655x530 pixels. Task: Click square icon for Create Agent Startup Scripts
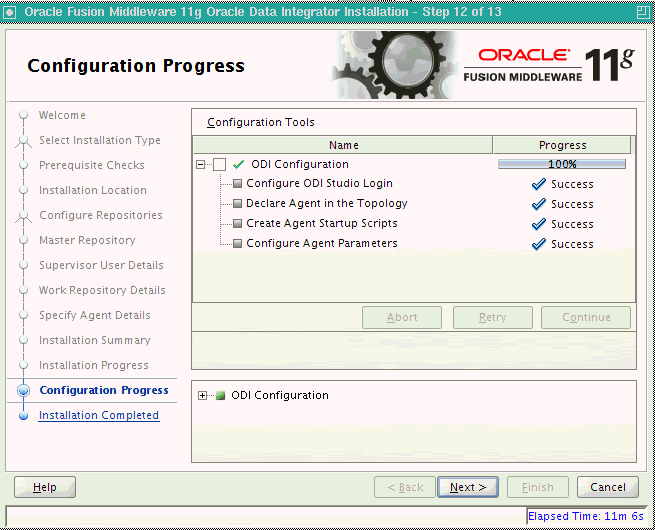pos(237,223)
